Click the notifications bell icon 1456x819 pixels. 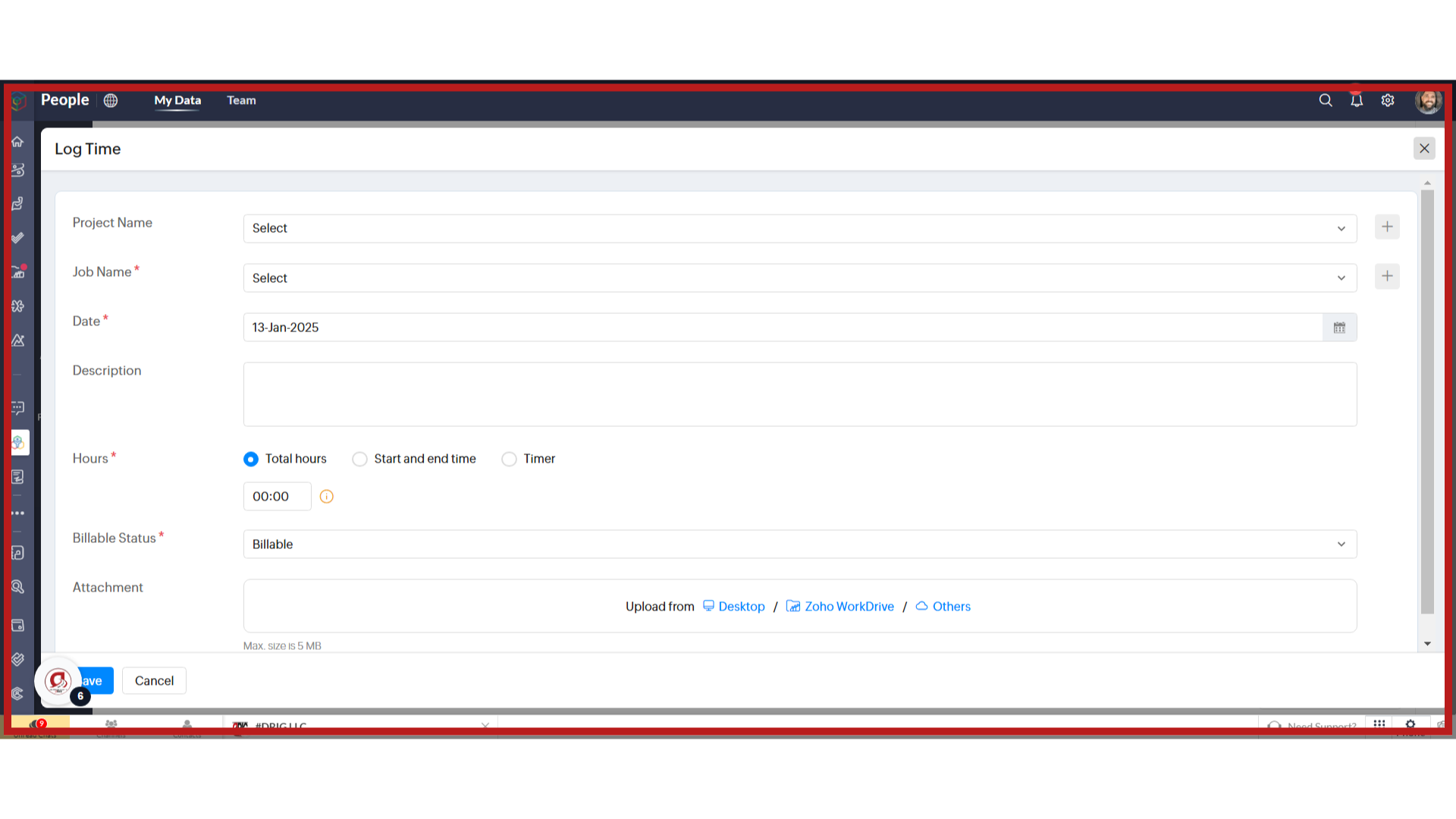click(x=1356, y=100)
